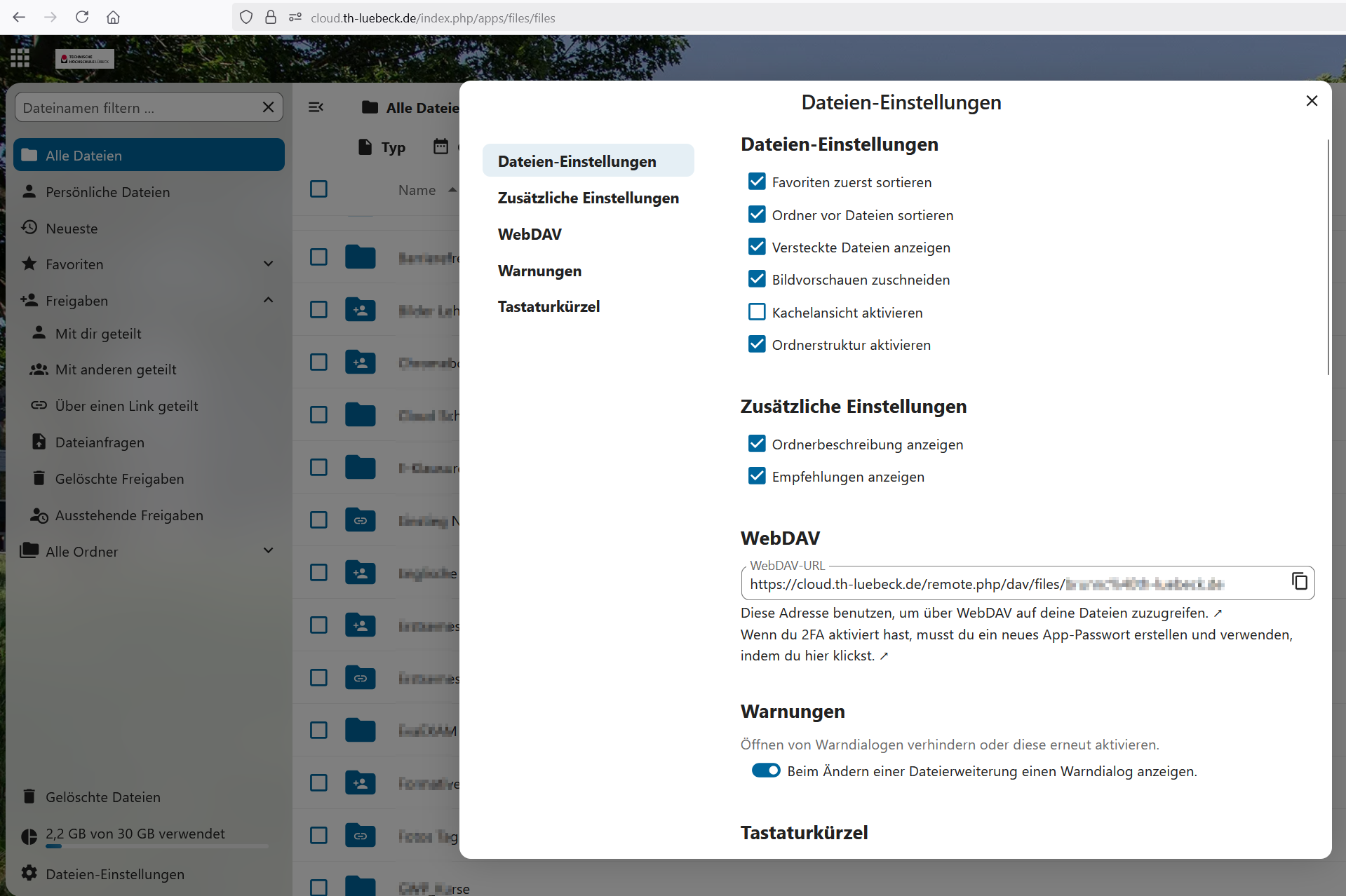
Task: Expand the Favoriten section chevron
Action: point(268,264)
